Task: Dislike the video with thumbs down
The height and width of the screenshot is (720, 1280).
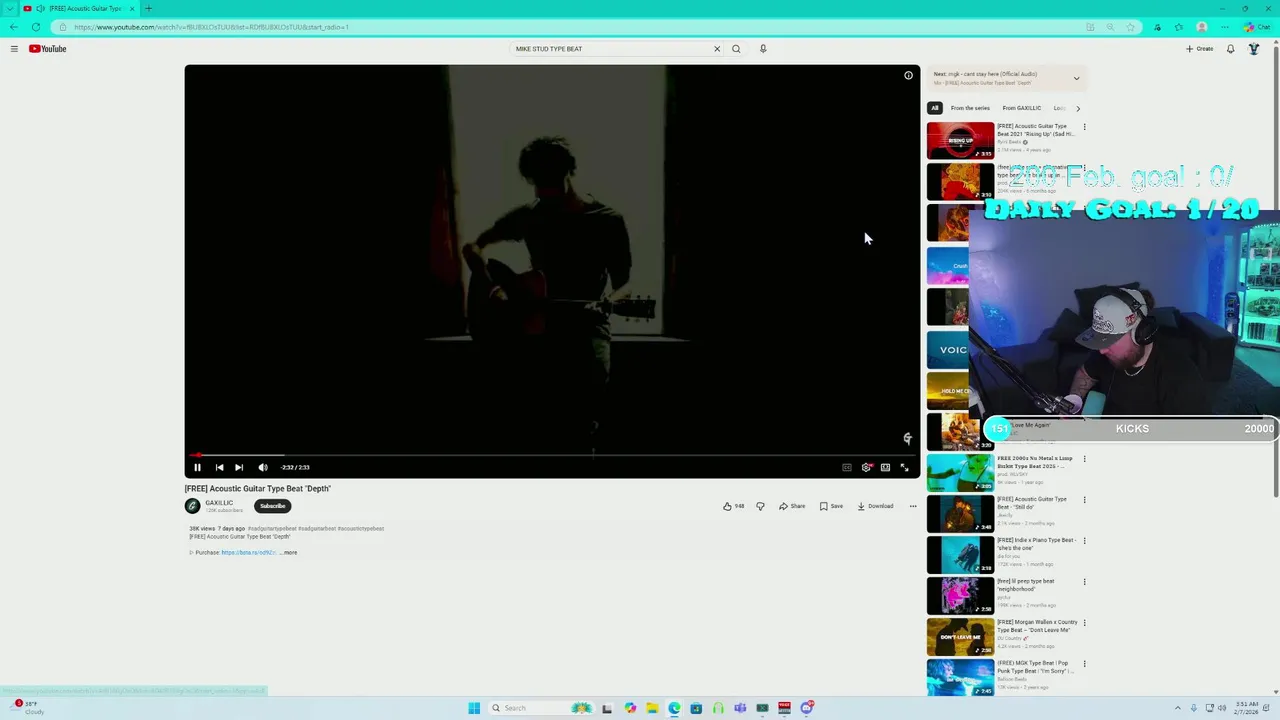Action: tap(760, 506)
